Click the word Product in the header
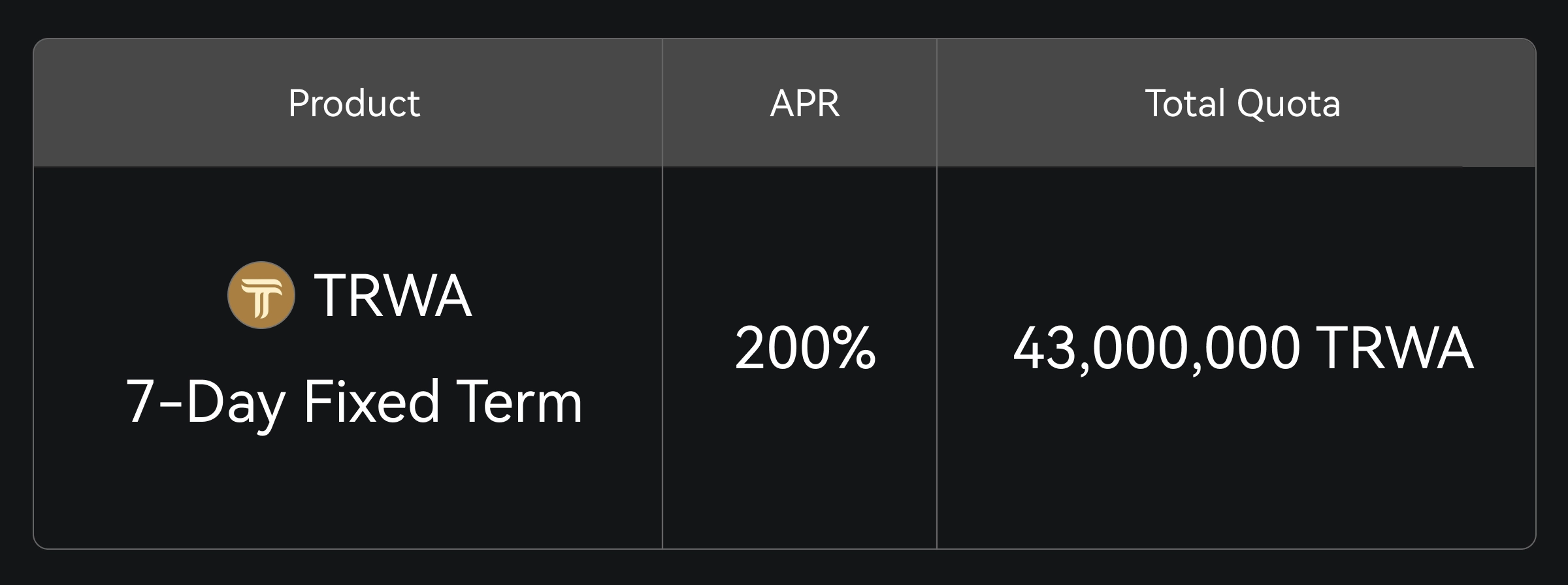The width and height of the screenshot is (1568, 585). [354, 103]
